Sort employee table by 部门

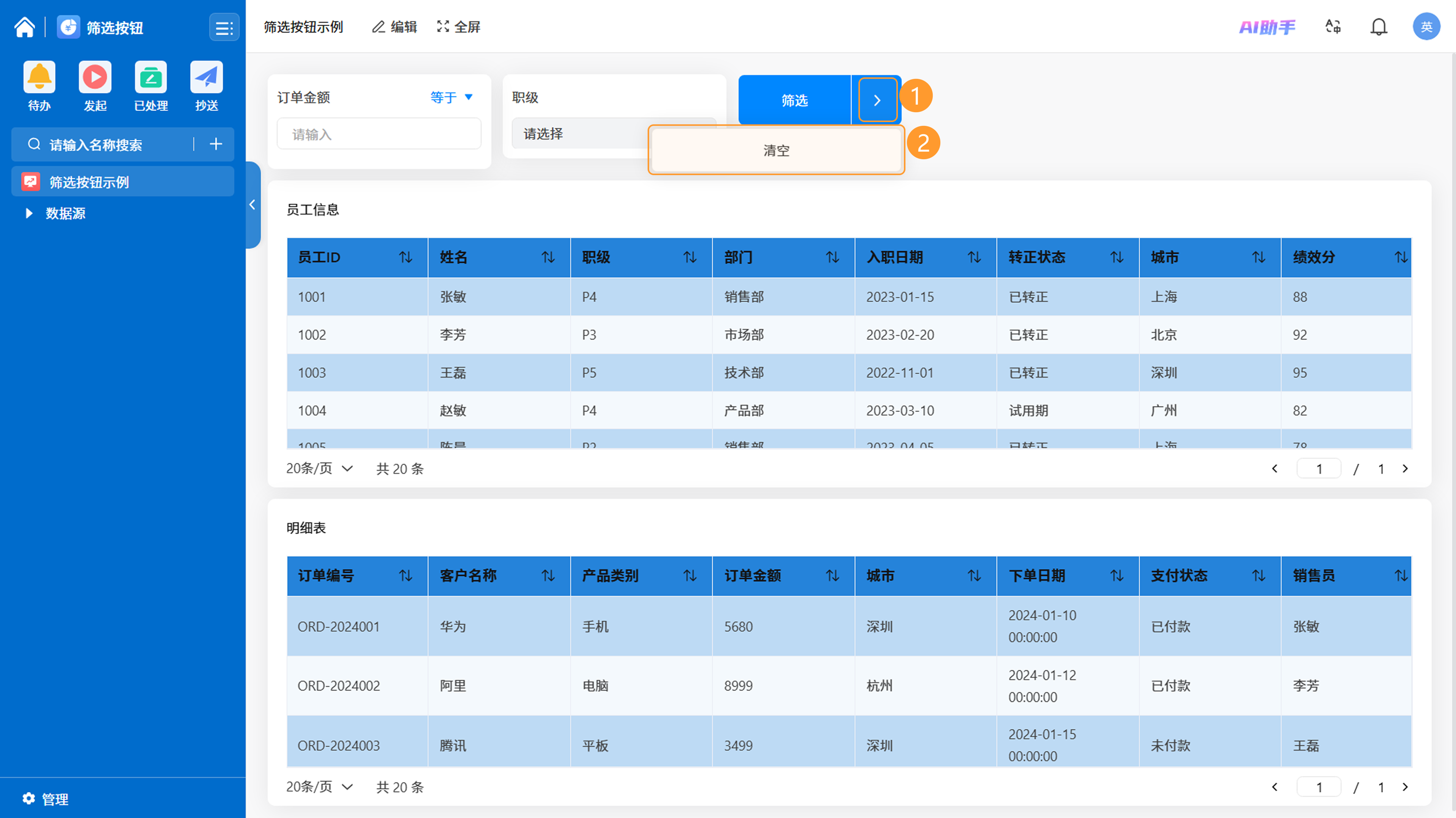[x=832, y=258]
